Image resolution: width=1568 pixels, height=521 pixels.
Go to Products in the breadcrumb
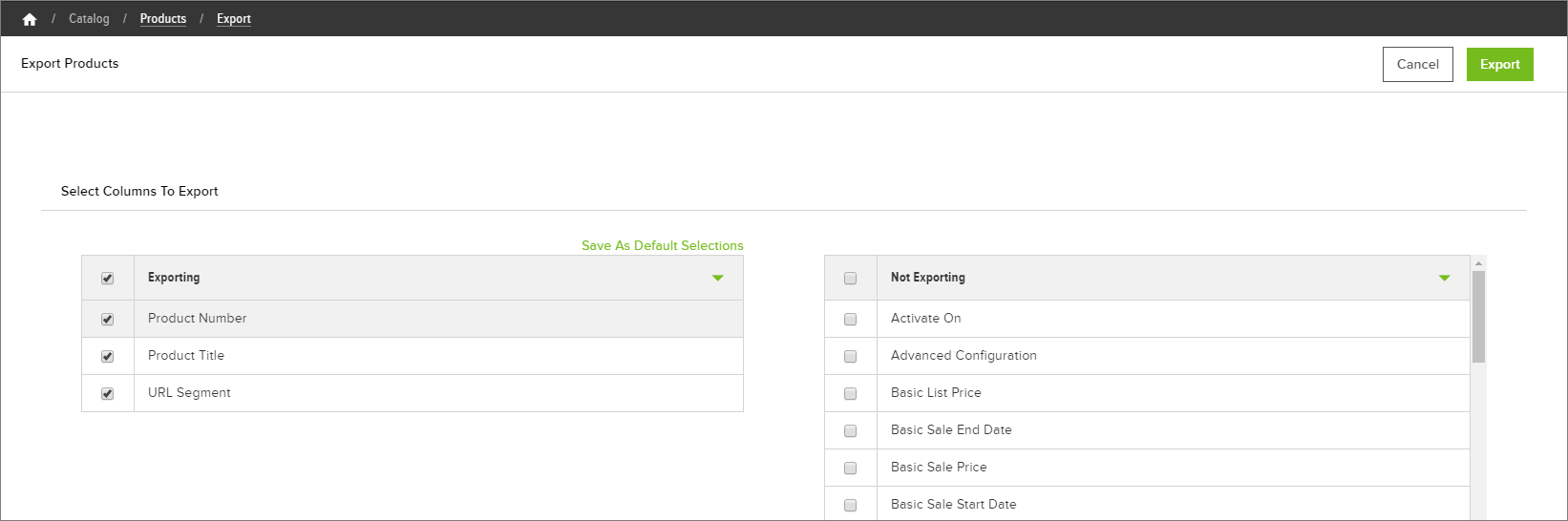(163, 19)
